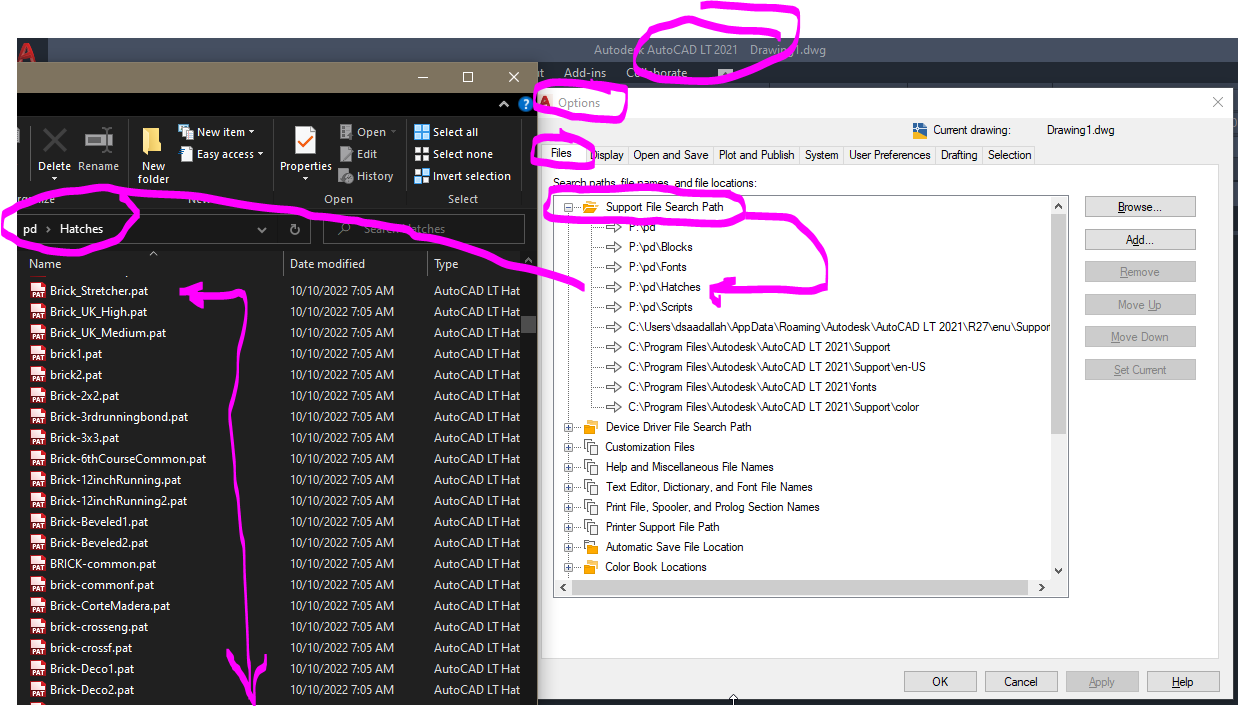Screen dimensions: 1238x706
Task: Select the Brick-Beveled1.pat file
Action: pyautogui.click(x=99, y=522)
